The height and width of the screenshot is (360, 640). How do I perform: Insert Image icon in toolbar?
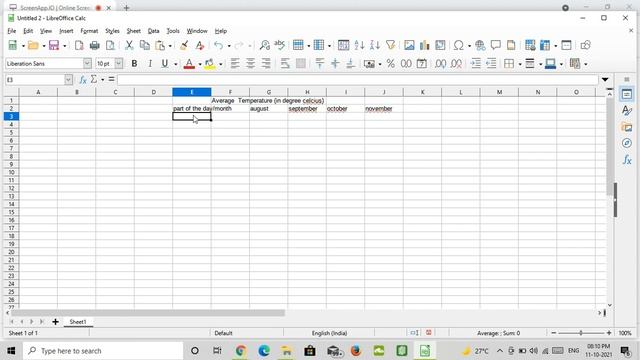(x=409, y=45)
